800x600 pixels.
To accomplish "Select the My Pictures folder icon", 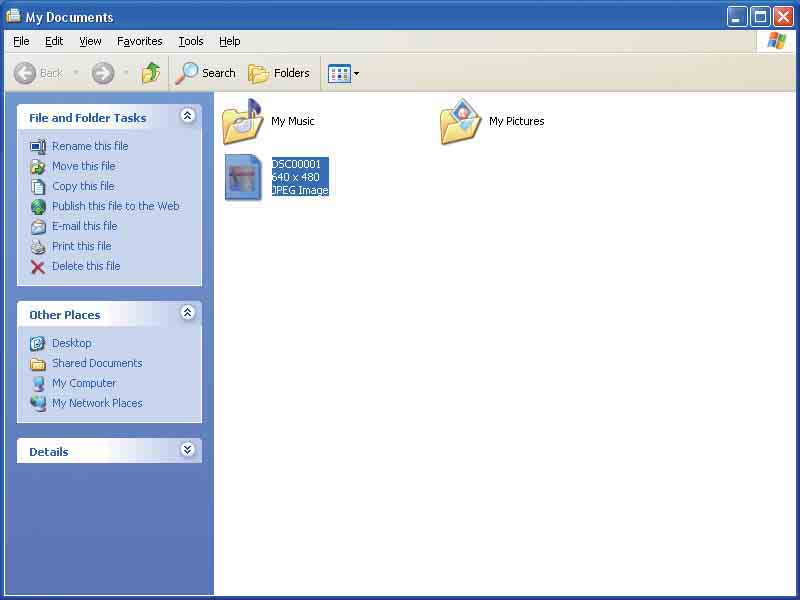I will tap(460, 121).
